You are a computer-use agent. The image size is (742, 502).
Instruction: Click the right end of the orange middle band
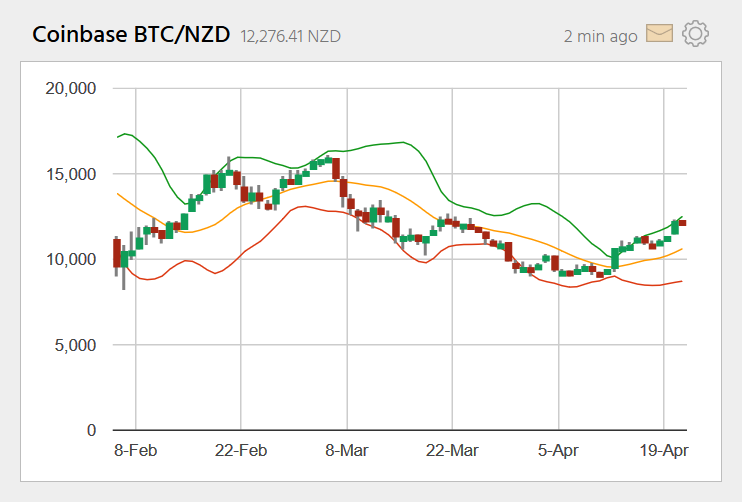[x=681, y=249]
